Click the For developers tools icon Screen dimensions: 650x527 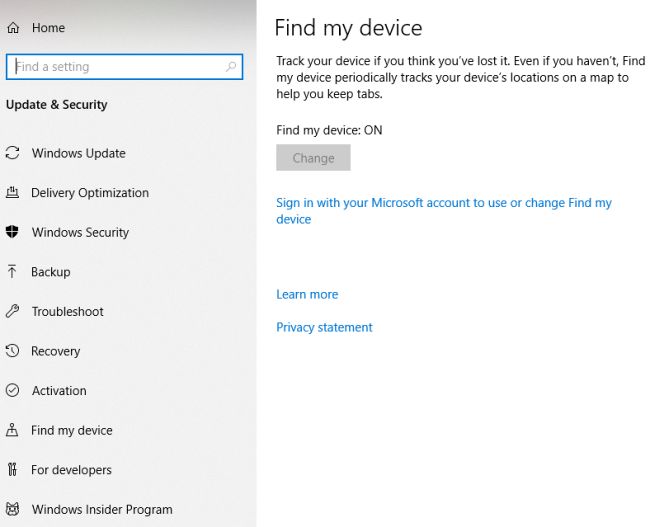coord(12,469)
